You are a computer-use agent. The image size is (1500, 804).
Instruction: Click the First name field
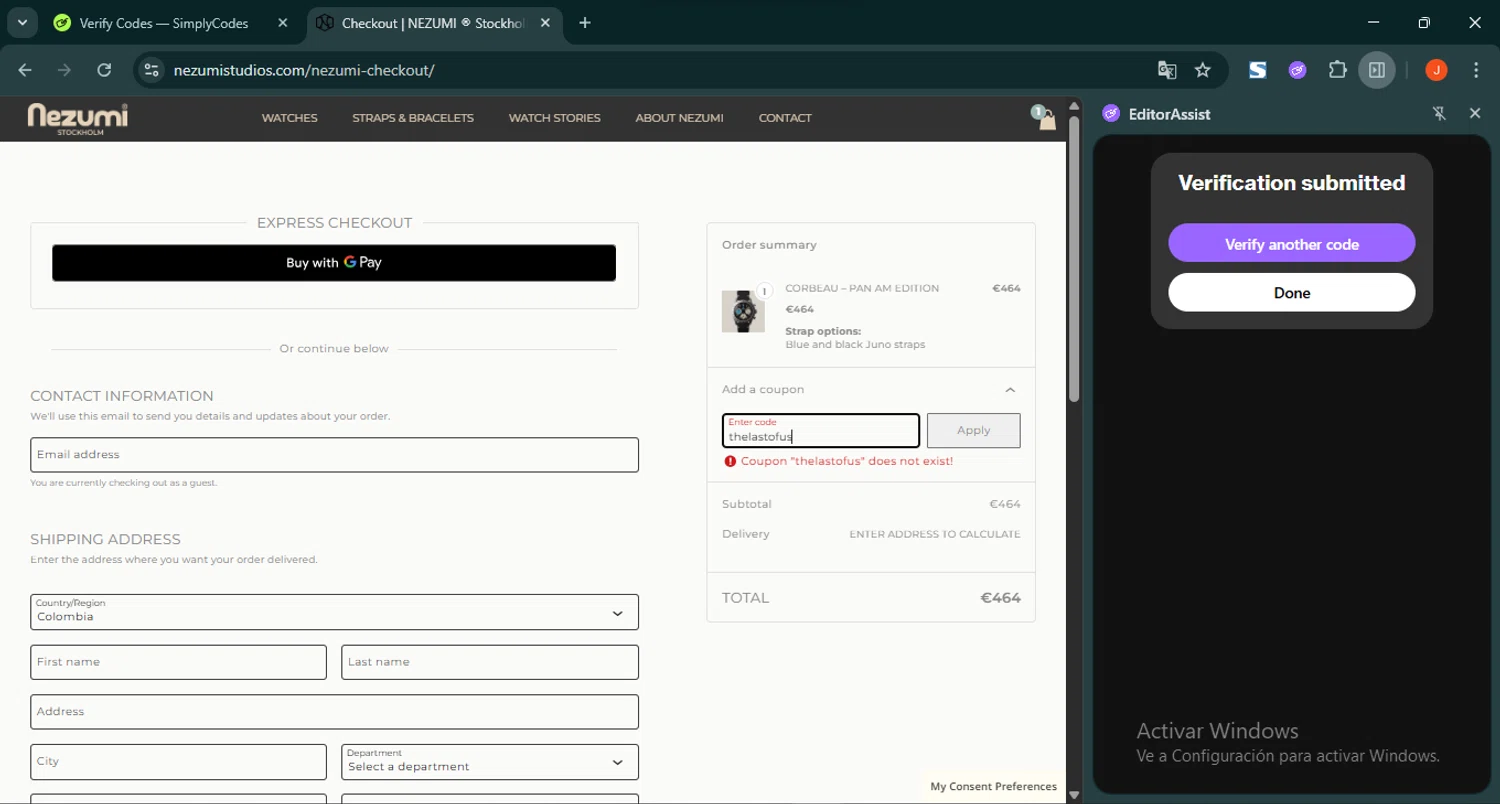178,662
